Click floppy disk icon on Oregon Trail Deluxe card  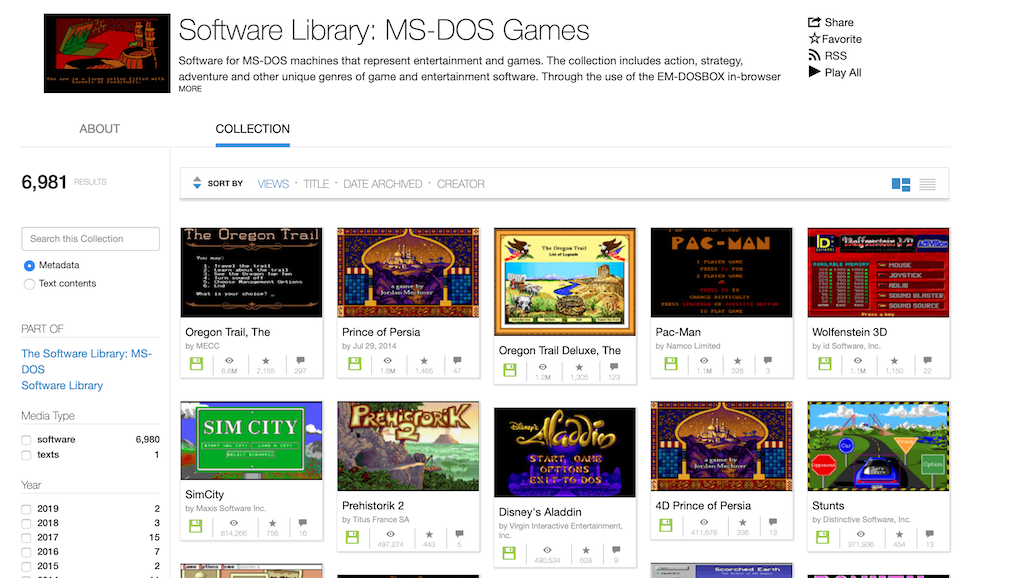pyautogui.click(x=510, y=370)
